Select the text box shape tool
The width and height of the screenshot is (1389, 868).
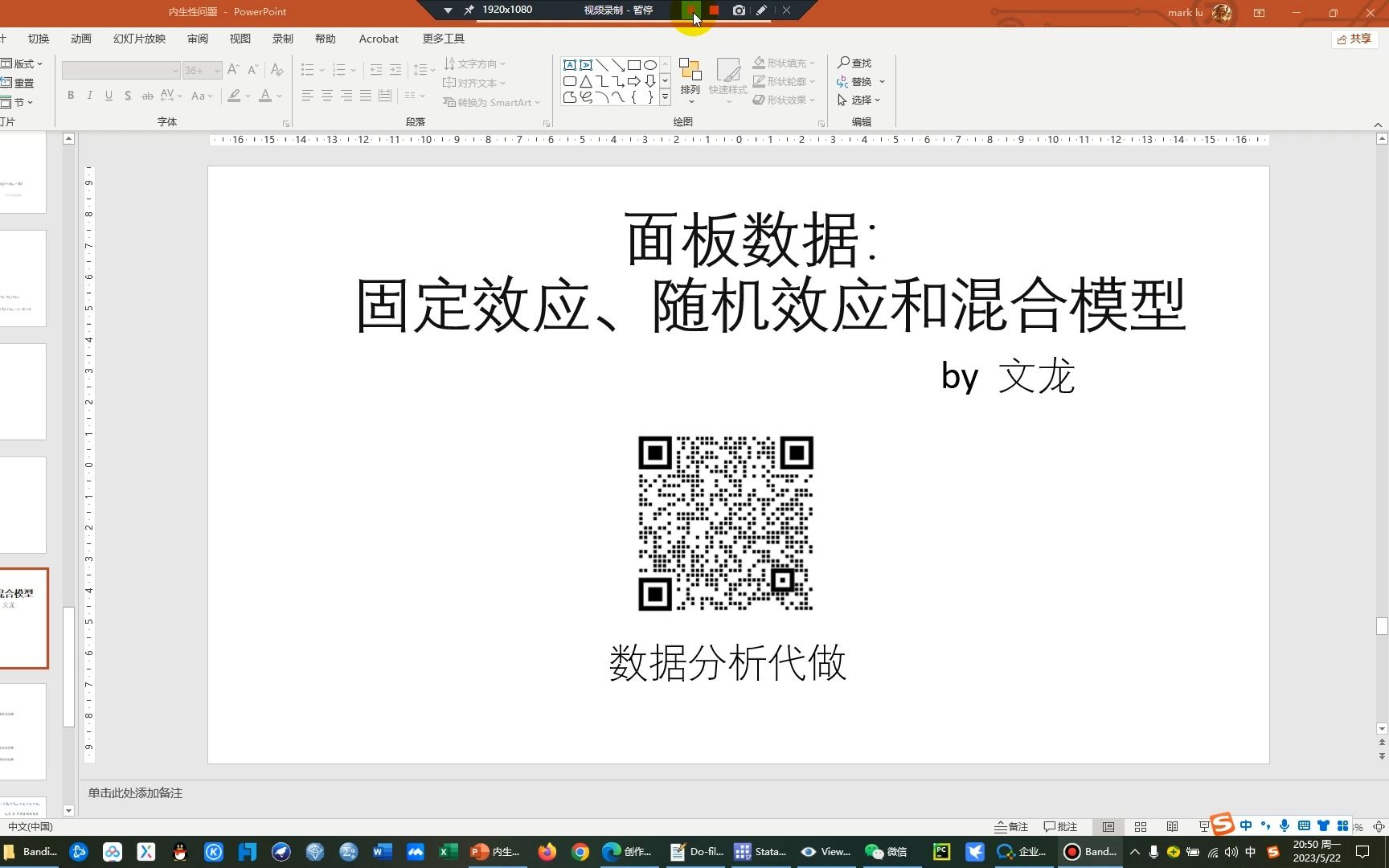pyautogui.click(x=570, y=65)
